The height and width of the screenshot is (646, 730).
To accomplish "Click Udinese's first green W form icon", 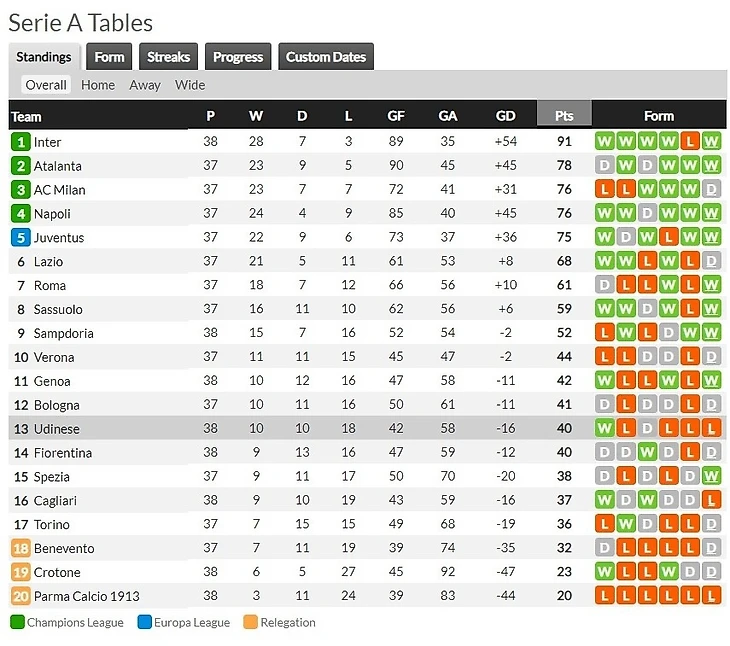I will click(x=604, y=428).
